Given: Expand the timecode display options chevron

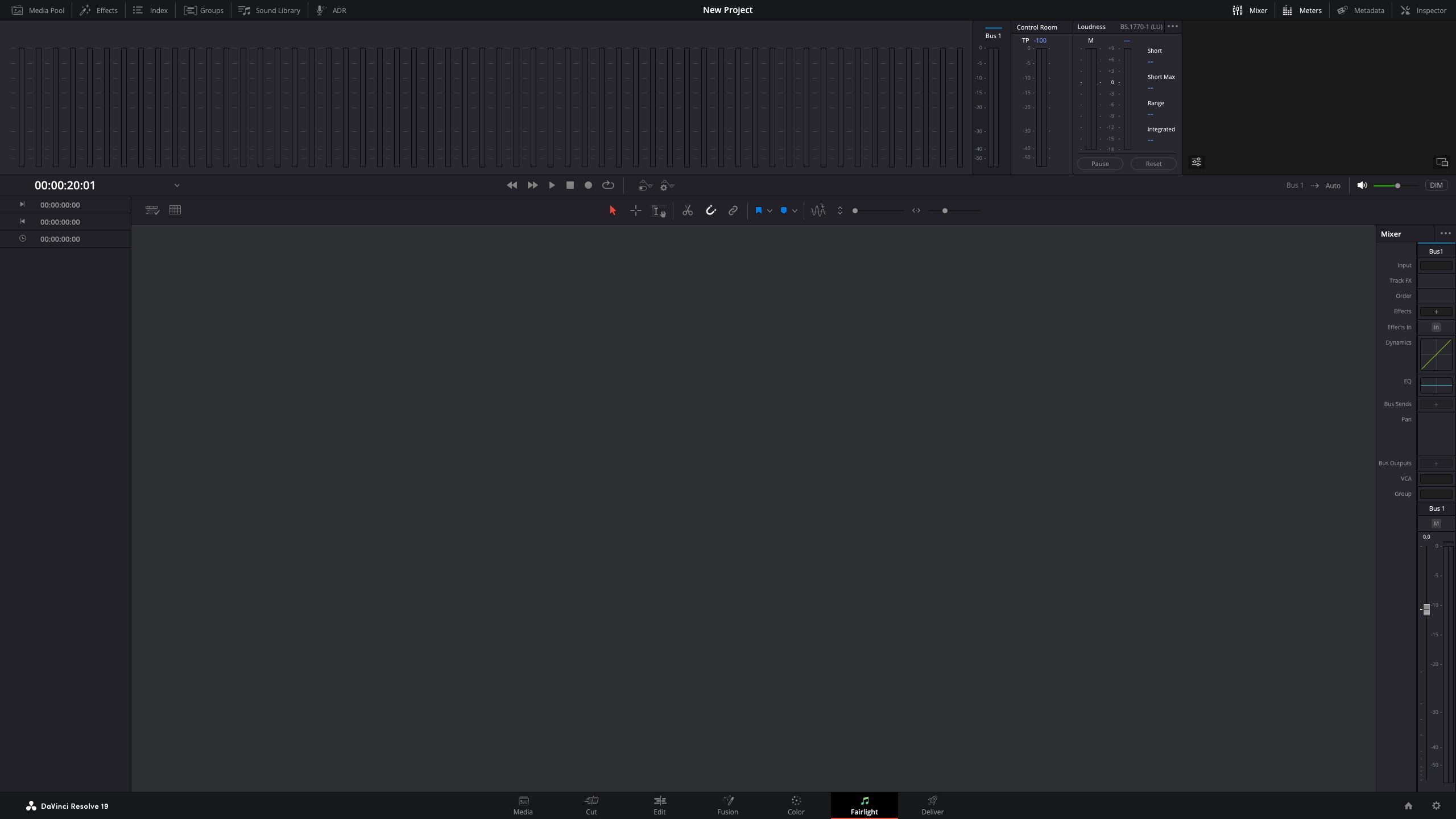Looking at the screenshot, I should (176, 185).
